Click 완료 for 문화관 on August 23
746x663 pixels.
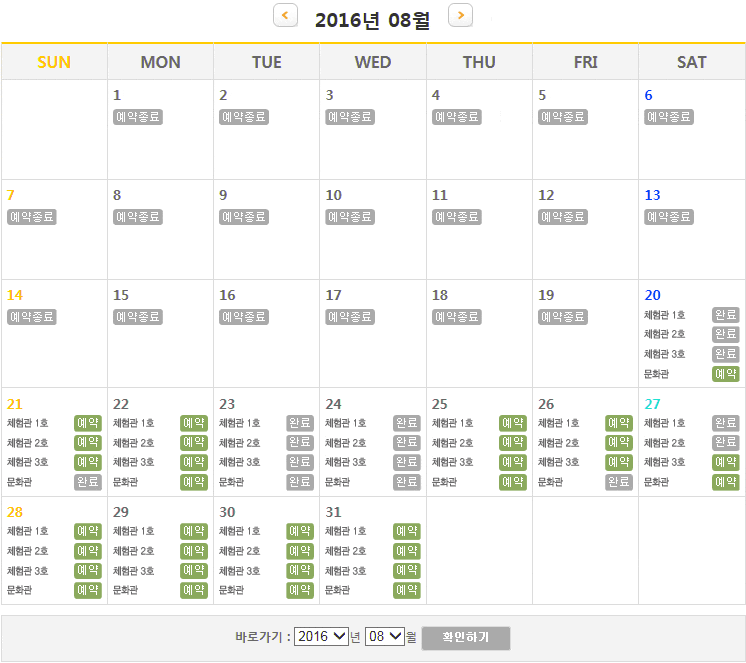[300, 482]
